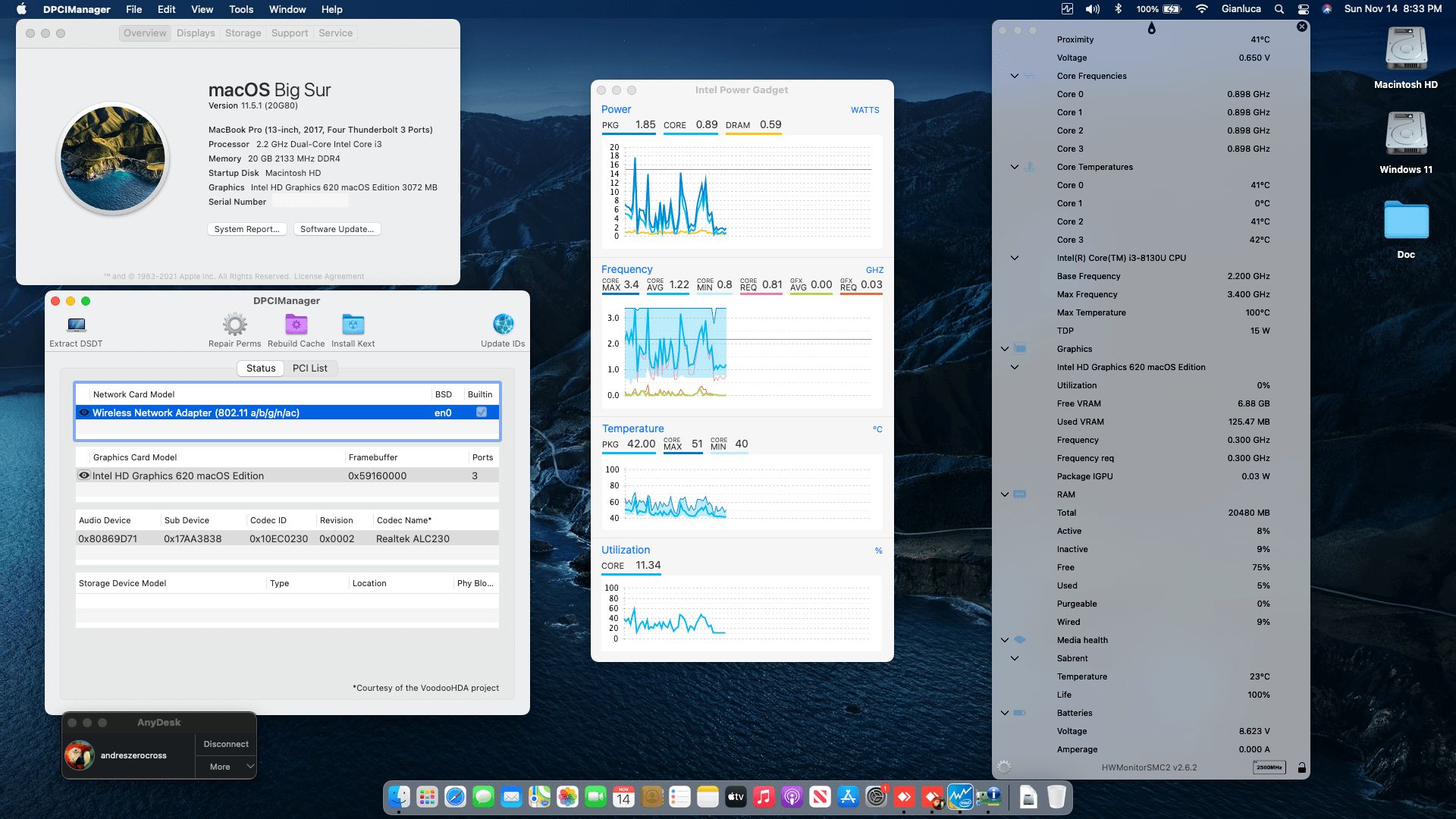Open the Macintosh HD desktop drive
Image resolution: width=1456 pixels, height=819 pixels.
click(1406, 58)
